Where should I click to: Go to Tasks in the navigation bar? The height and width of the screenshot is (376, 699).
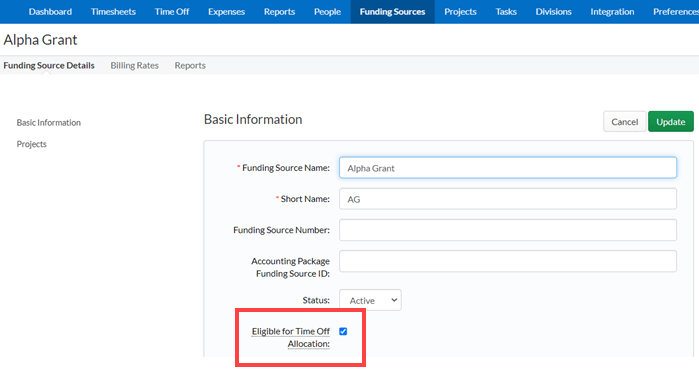tap(506, 12)
